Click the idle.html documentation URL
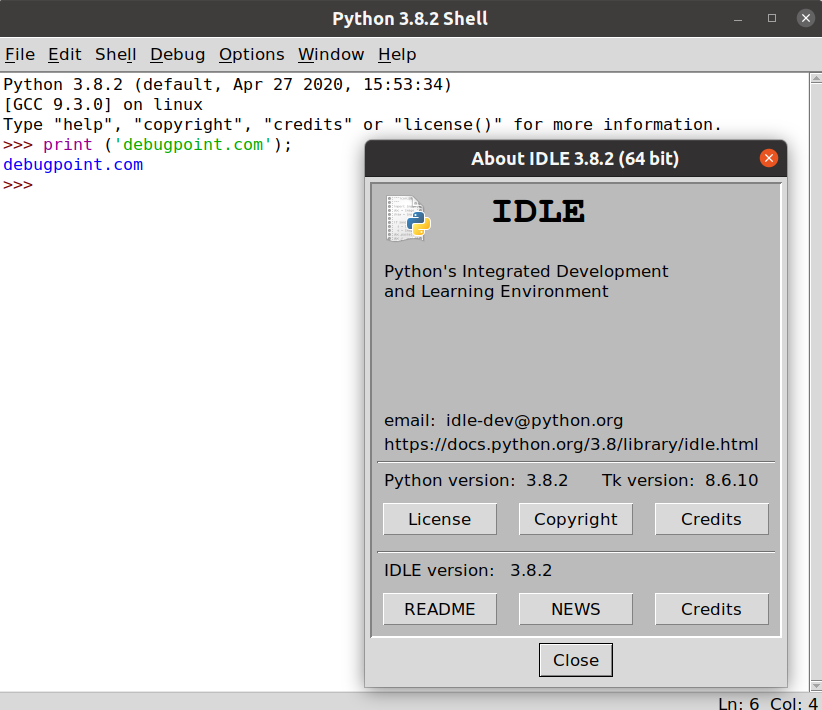 (571, 444)
